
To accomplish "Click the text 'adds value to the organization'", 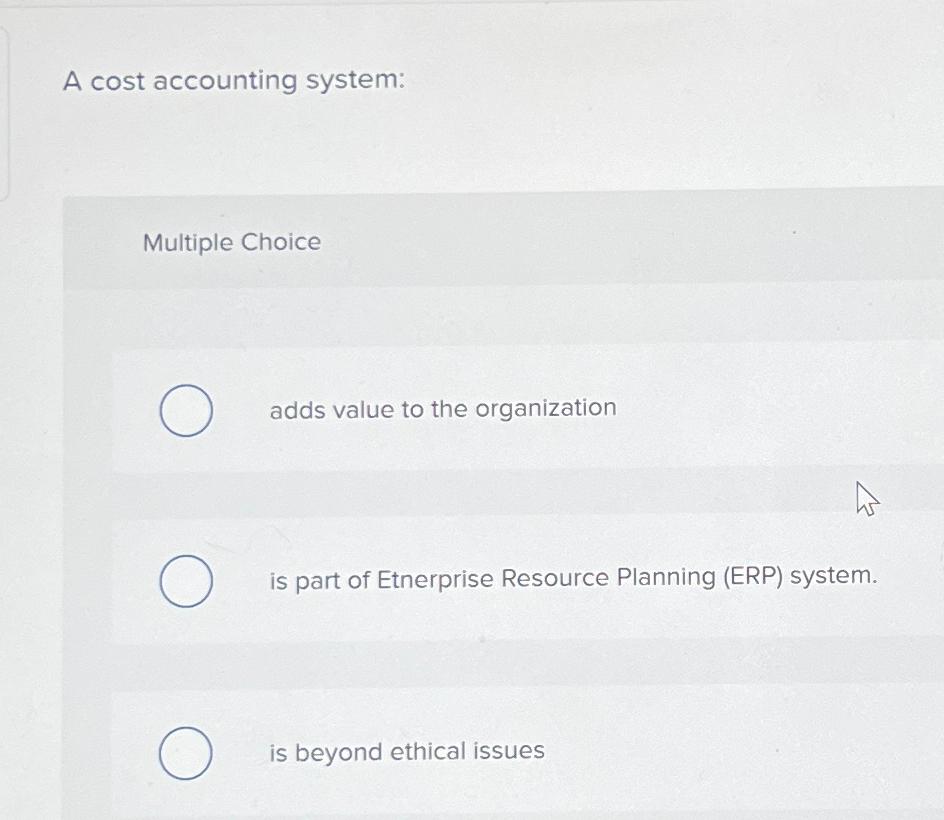I will 442,408.
